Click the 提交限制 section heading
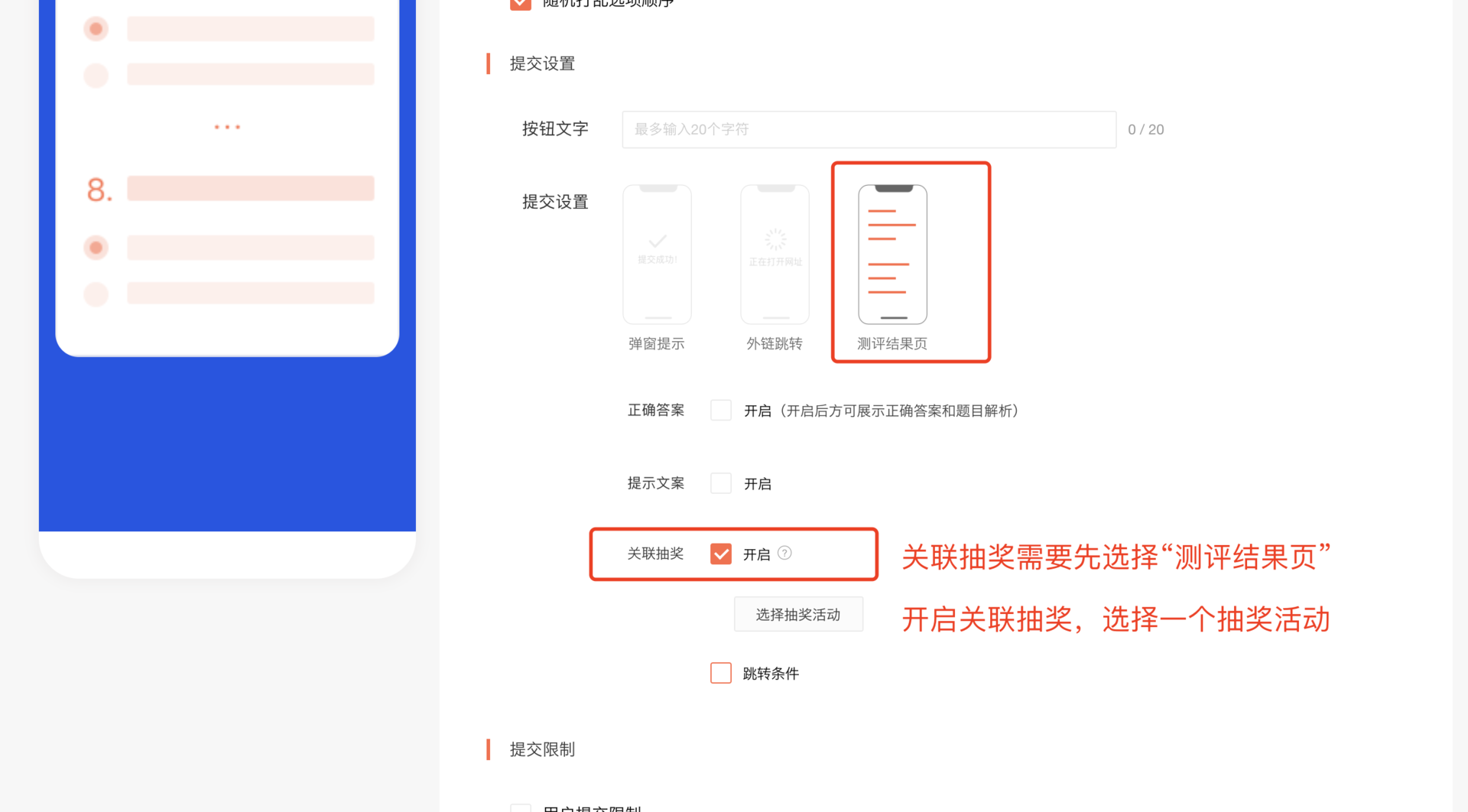 (542, 749)
